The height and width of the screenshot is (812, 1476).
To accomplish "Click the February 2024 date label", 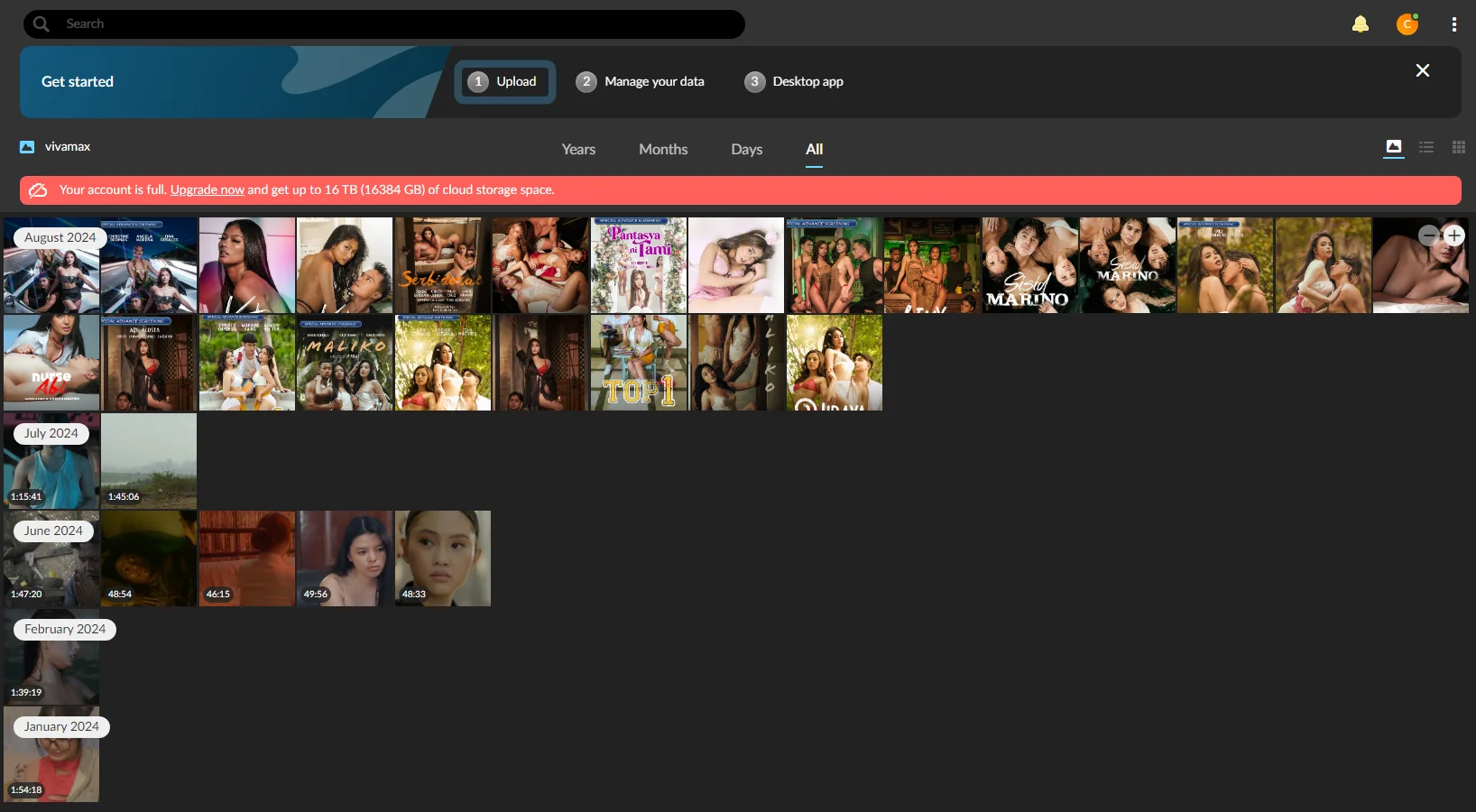I will point(65,630).
